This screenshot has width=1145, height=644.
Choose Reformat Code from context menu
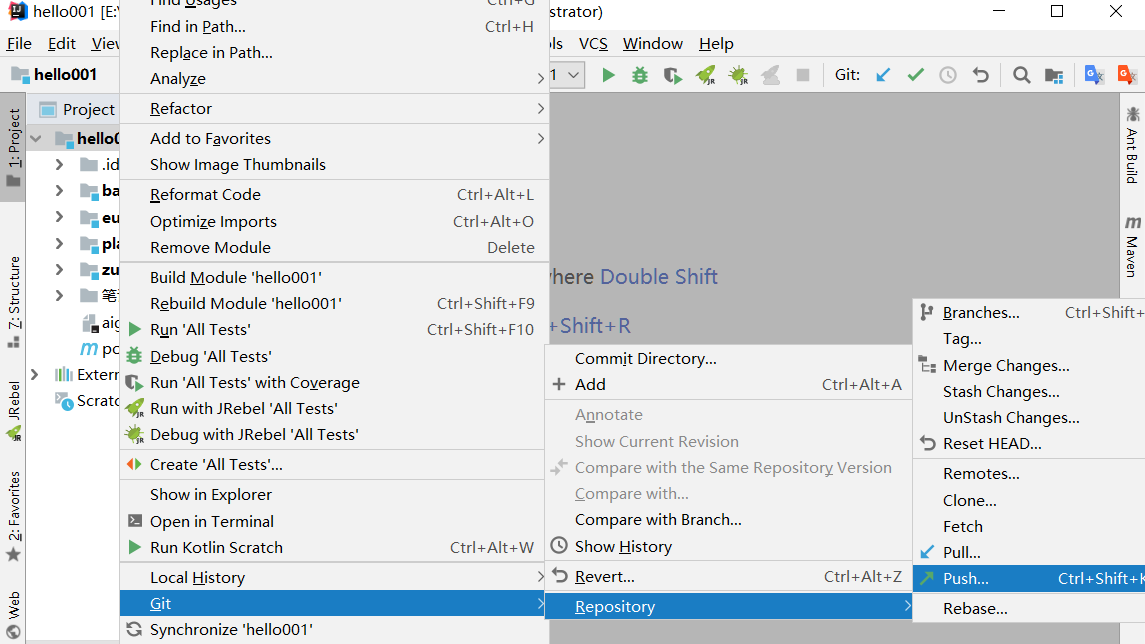pos(334,195)
